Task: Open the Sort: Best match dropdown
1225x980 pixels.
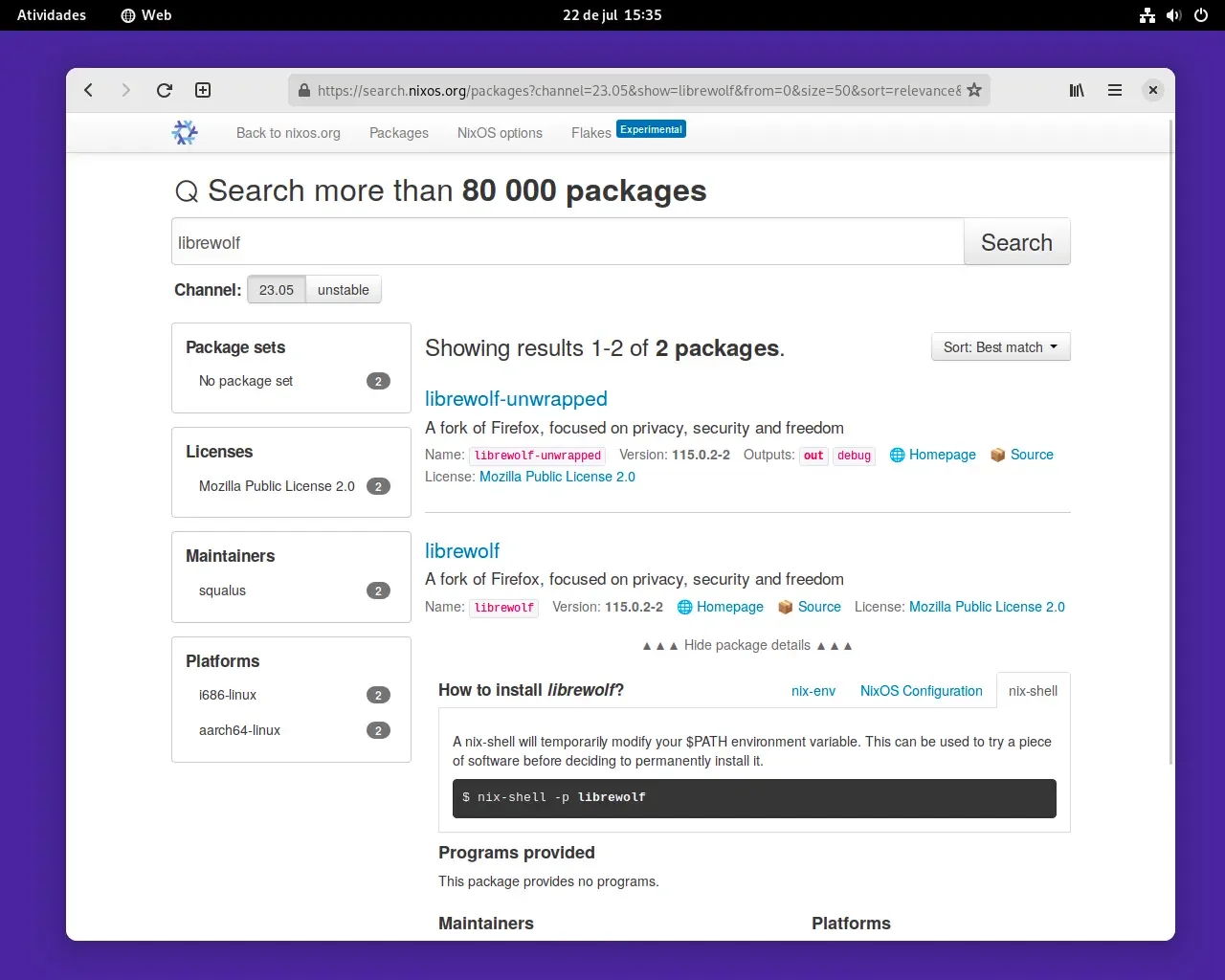Action: tap(1000, 347)
